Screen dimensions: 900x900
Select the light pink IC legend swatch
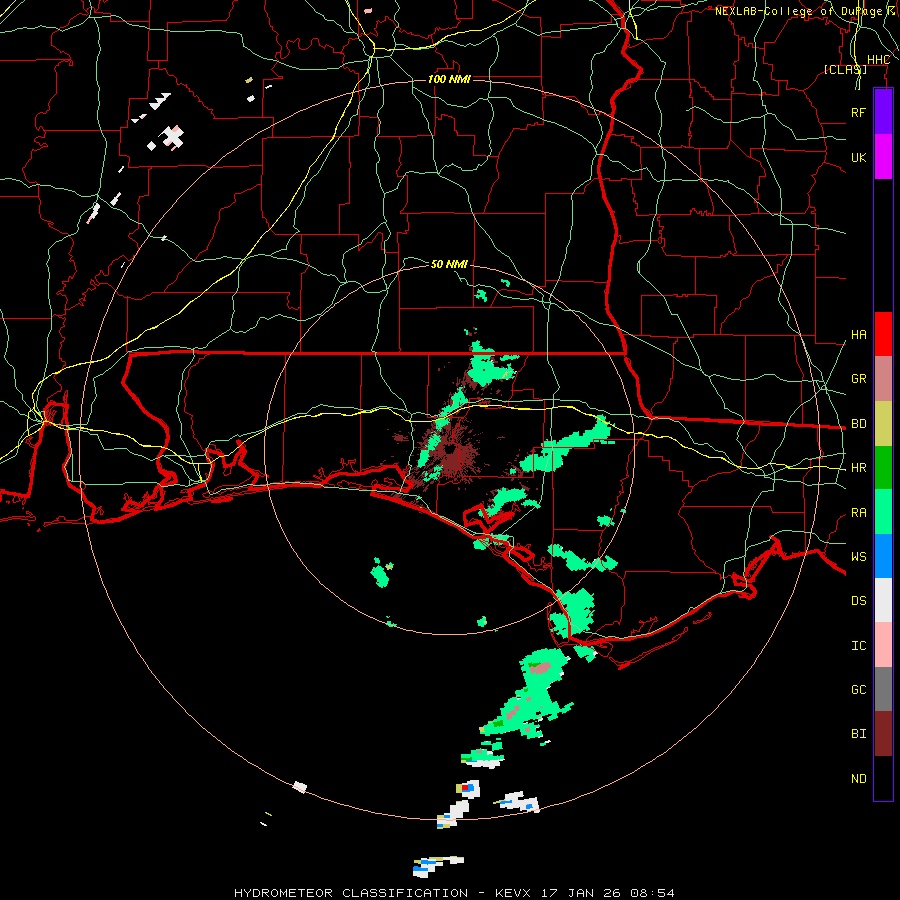[x=883, y=645]
